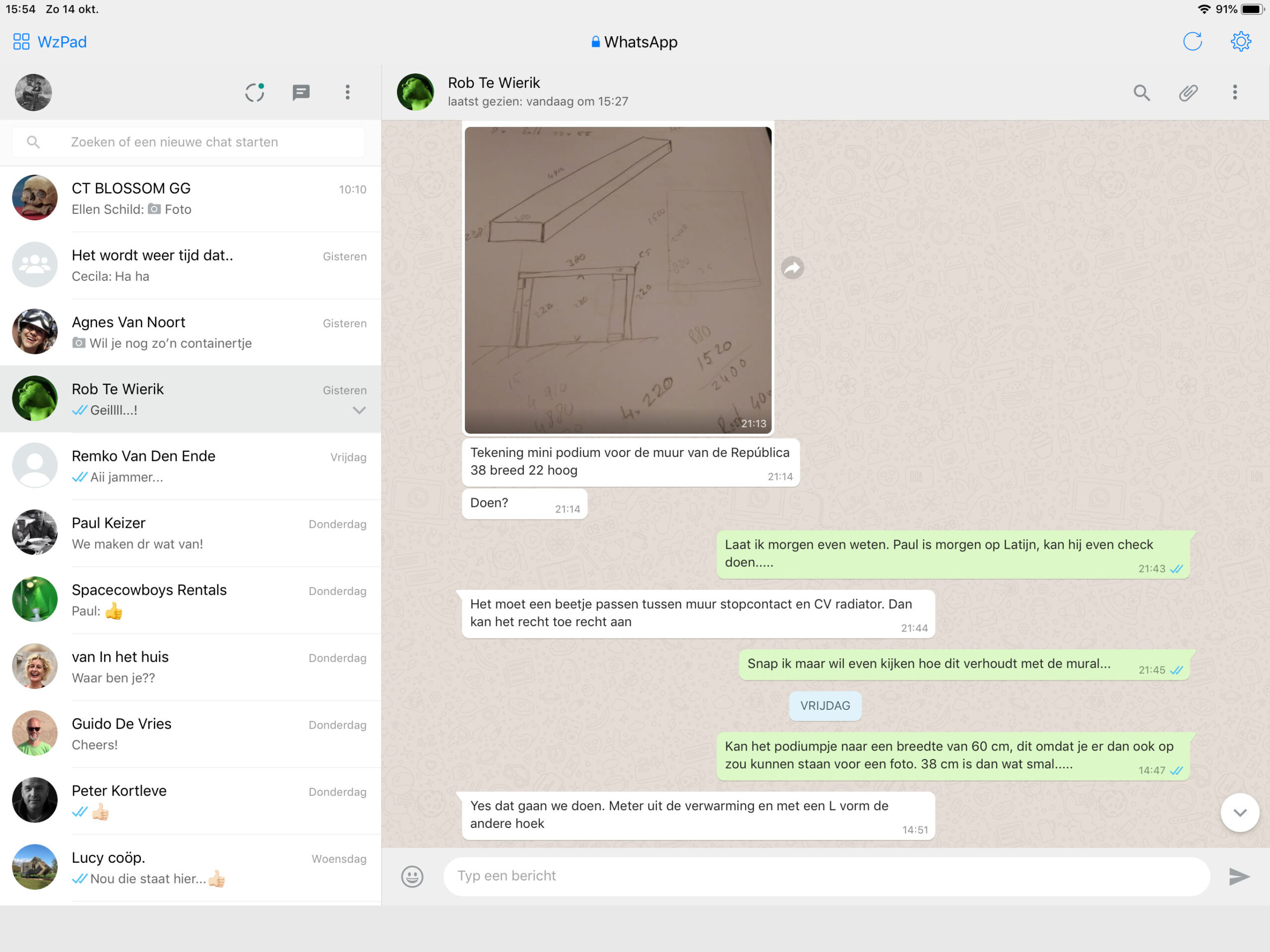
Task: Open conversation three-dot options menu
Action: [1234, 92]
